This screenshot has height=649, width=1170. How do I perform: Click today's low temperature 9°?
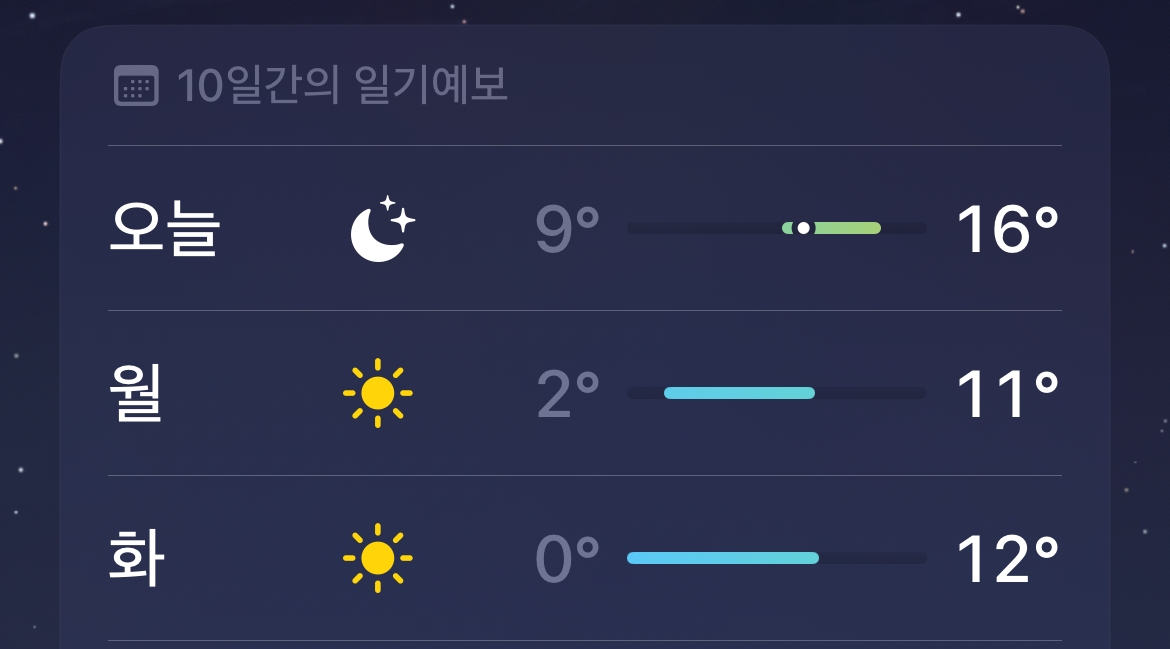click(567, 229)
